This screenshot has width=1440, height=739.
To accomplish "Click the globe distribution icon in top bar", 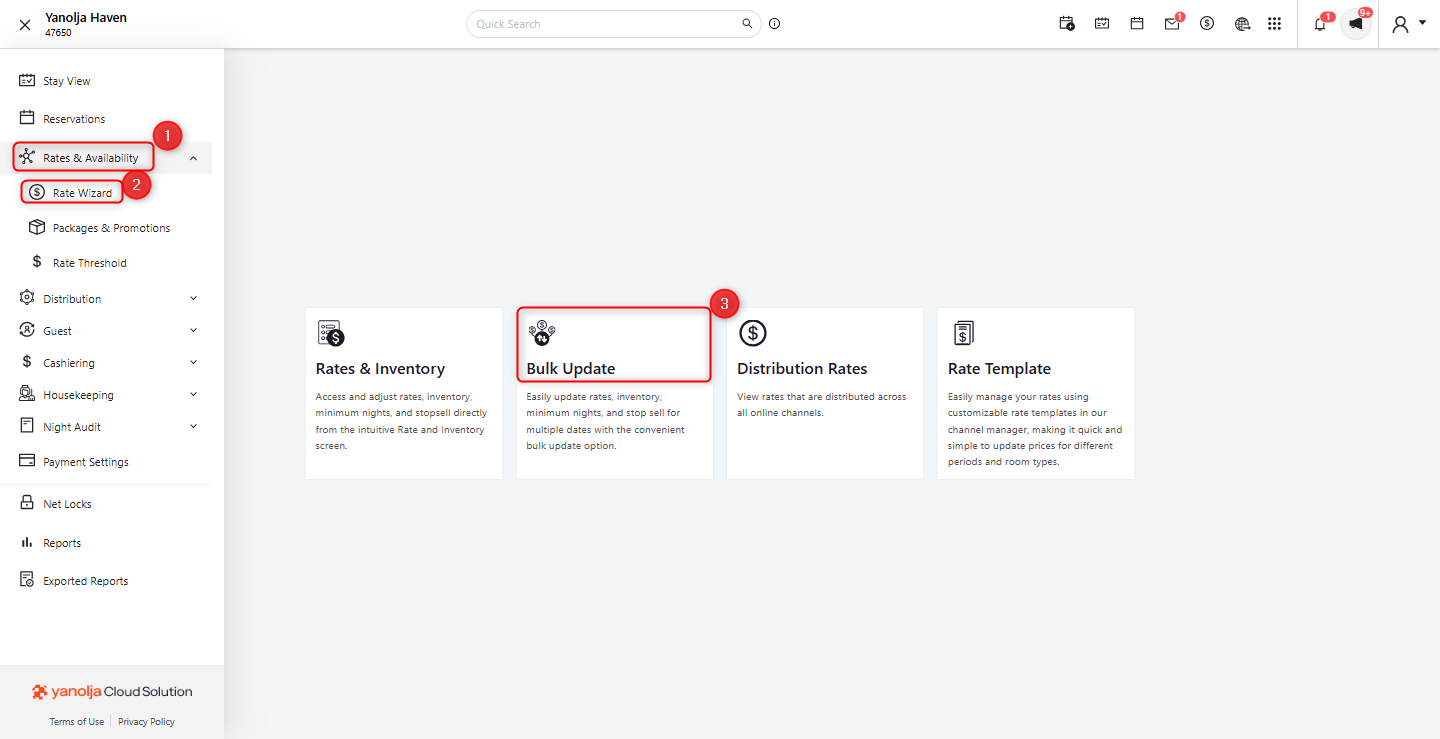I will point(1242,24).
